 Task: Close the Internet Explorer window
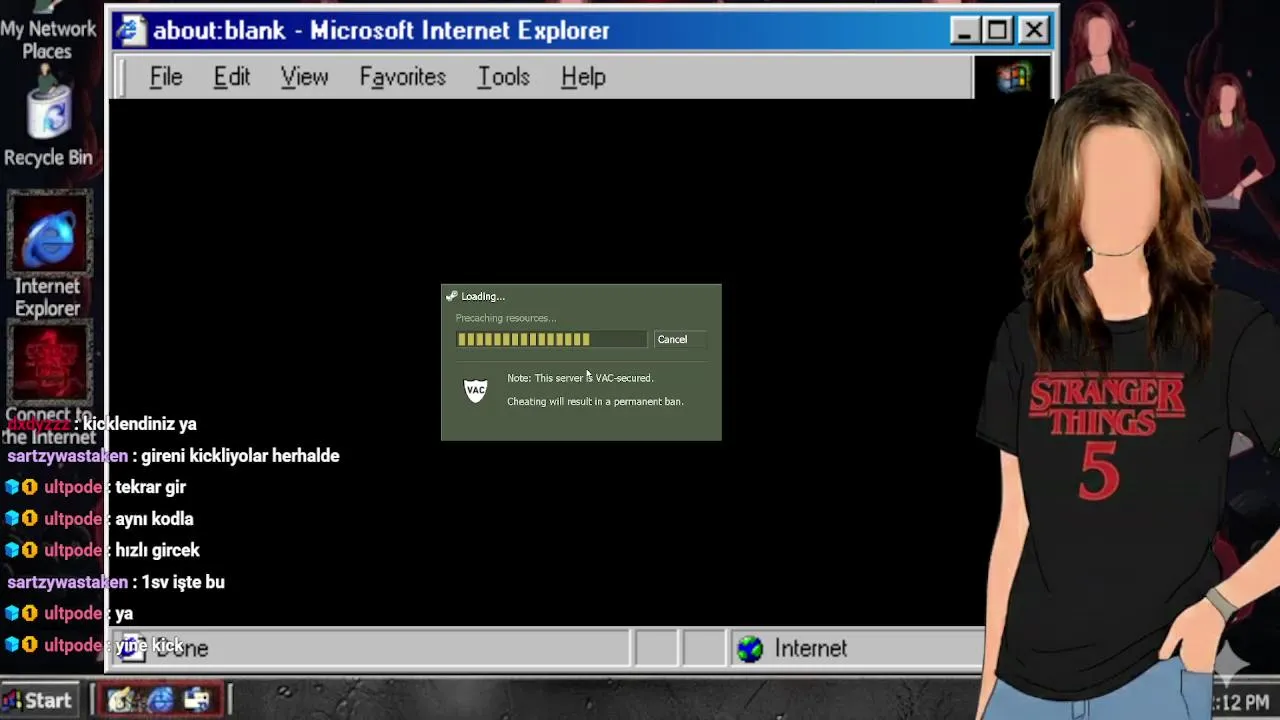[1033, 31]
